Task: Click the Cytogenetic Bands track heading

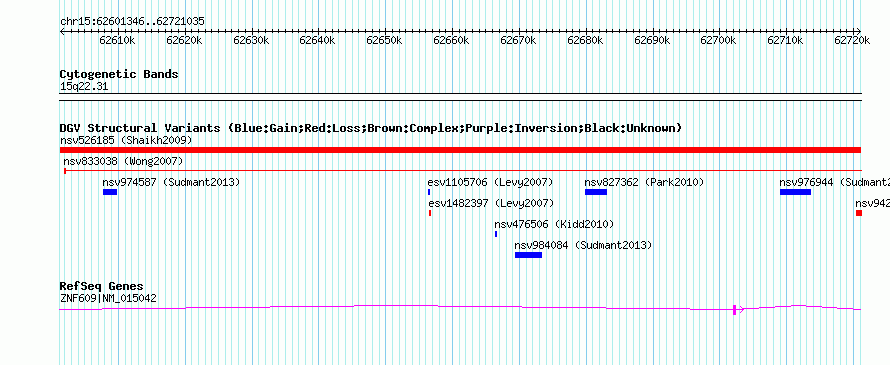Action: (119, 74)
